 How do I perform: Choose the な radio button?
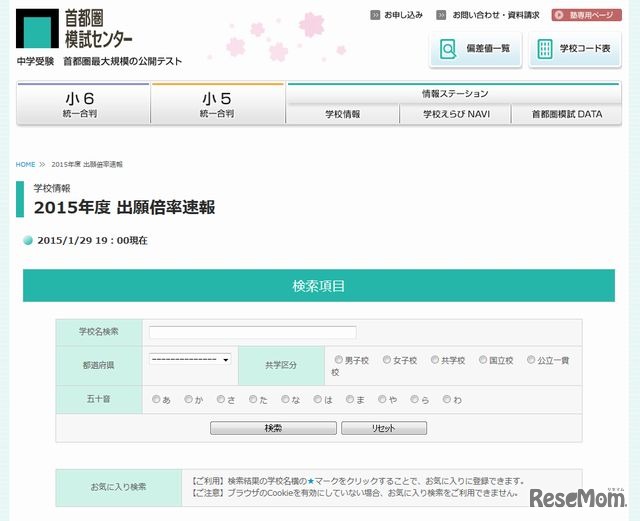(x=285, y=399)
